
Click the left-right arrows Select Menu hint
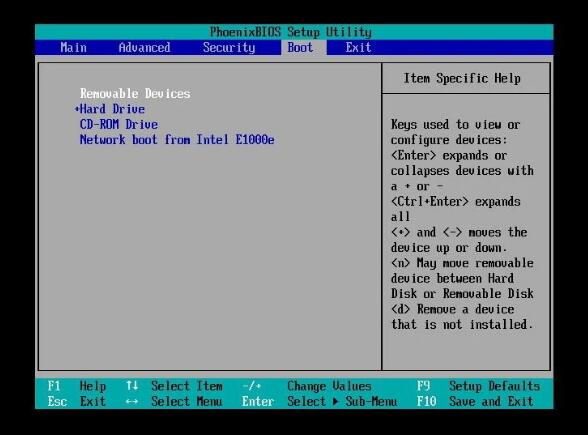coord(174,401)
